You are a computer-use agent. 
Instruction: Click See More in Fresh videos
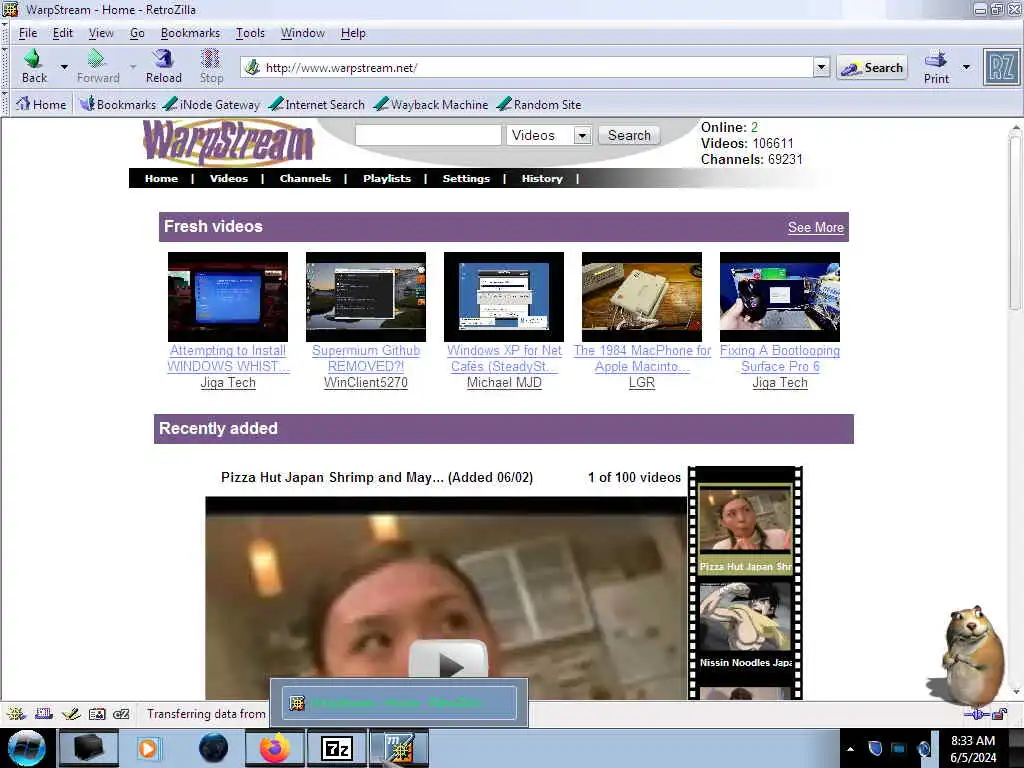click(816, 227)
